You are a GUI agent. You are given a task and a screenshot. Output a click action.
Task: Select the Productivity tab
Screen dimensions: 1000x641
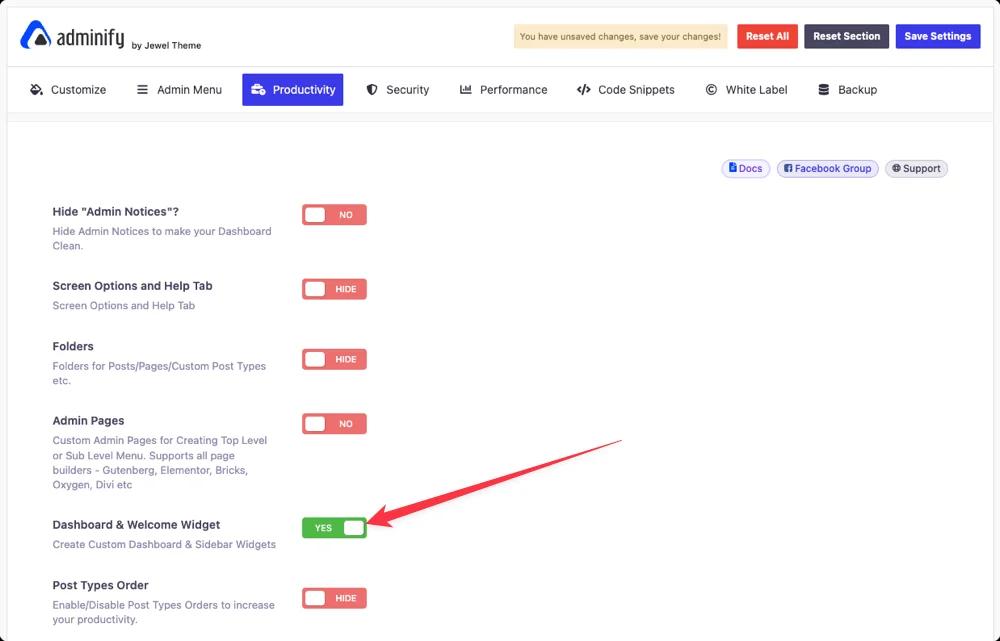click(x=293, y=89)
